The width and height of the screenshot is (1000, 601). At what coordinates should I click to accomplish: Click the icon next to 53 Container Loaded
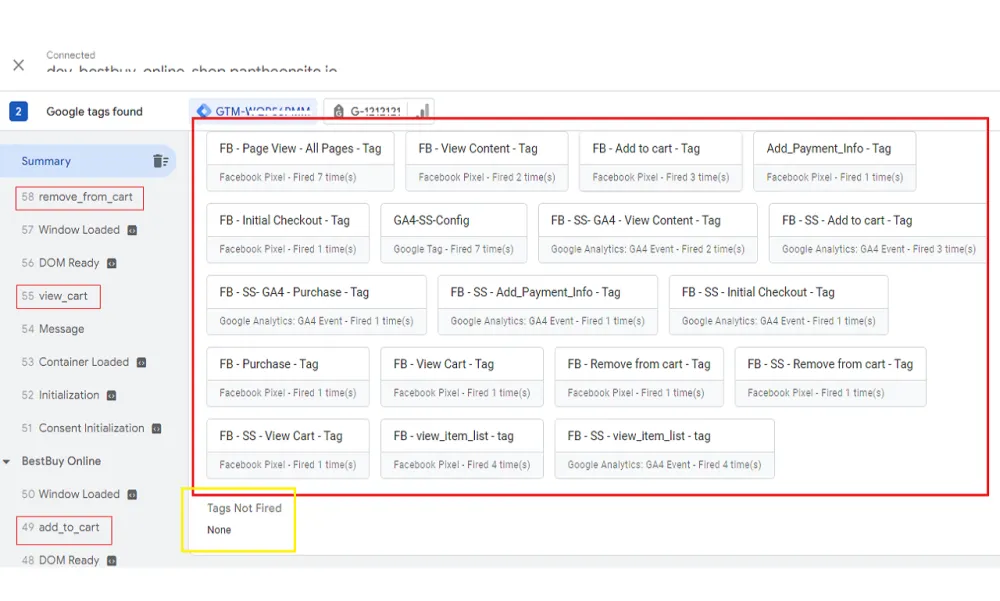pos(142,362)
